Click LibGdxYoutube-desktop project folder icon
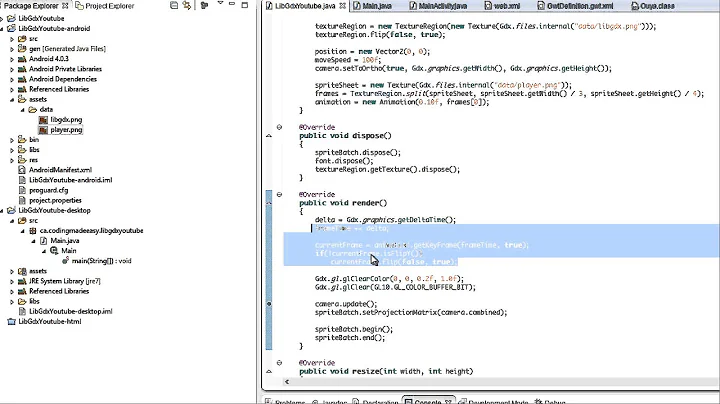 [x=11, y=210]
